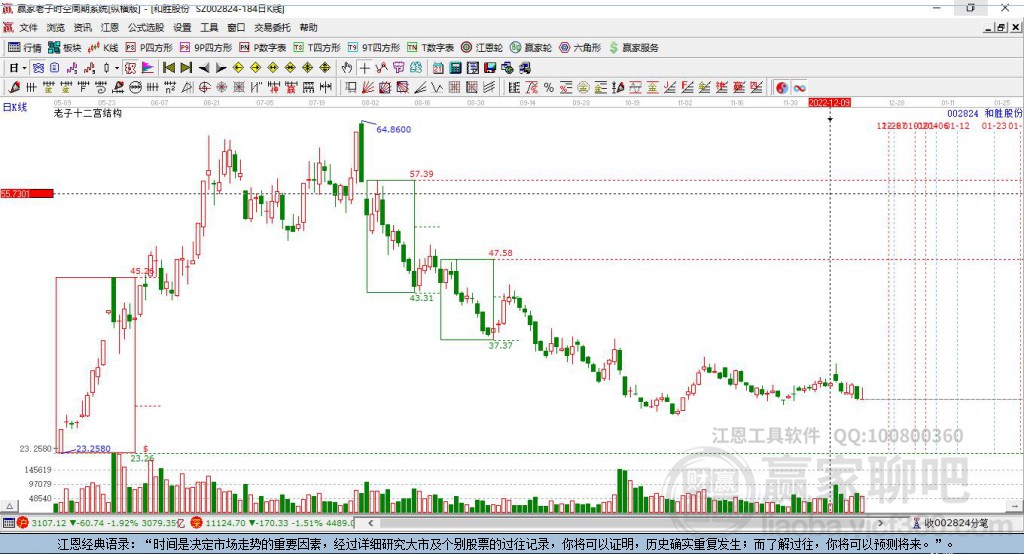Click the highlighted date 2022-12-09 marker
Image resolution: width=1024 pixels, height=554 pixels.
point(829,103)
